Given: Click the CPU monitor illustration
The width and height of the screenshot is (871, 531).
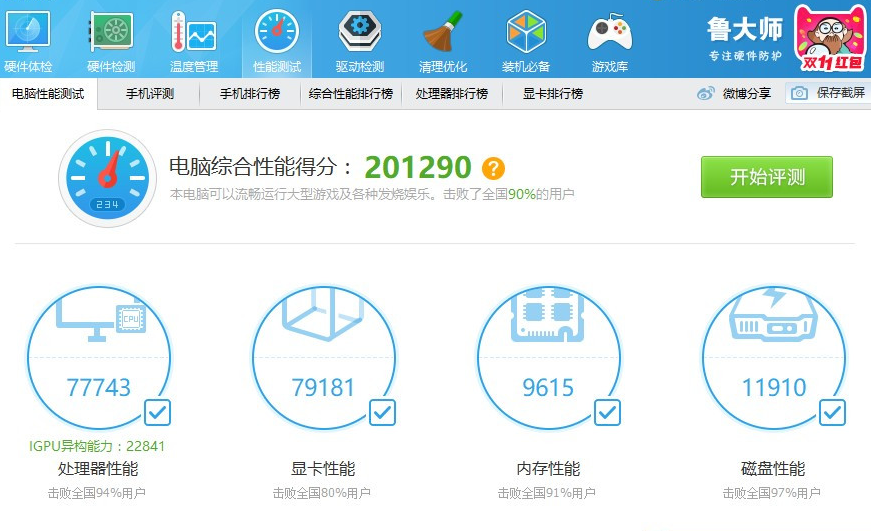Looking at the screenshot, I should coord(101,317).
